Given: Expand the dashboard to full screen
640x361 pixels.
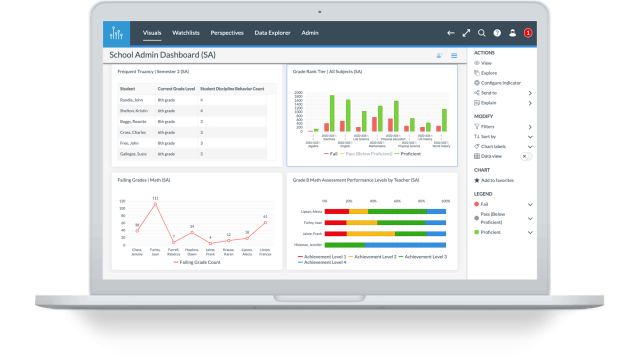Looking at the screenshot, I should click(466, 33).
